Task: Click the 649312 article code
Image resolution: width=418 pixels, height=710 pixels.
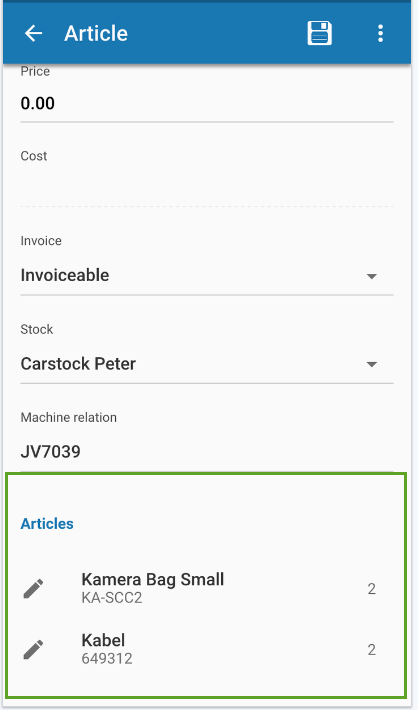Action: click(x=107, y=658)
